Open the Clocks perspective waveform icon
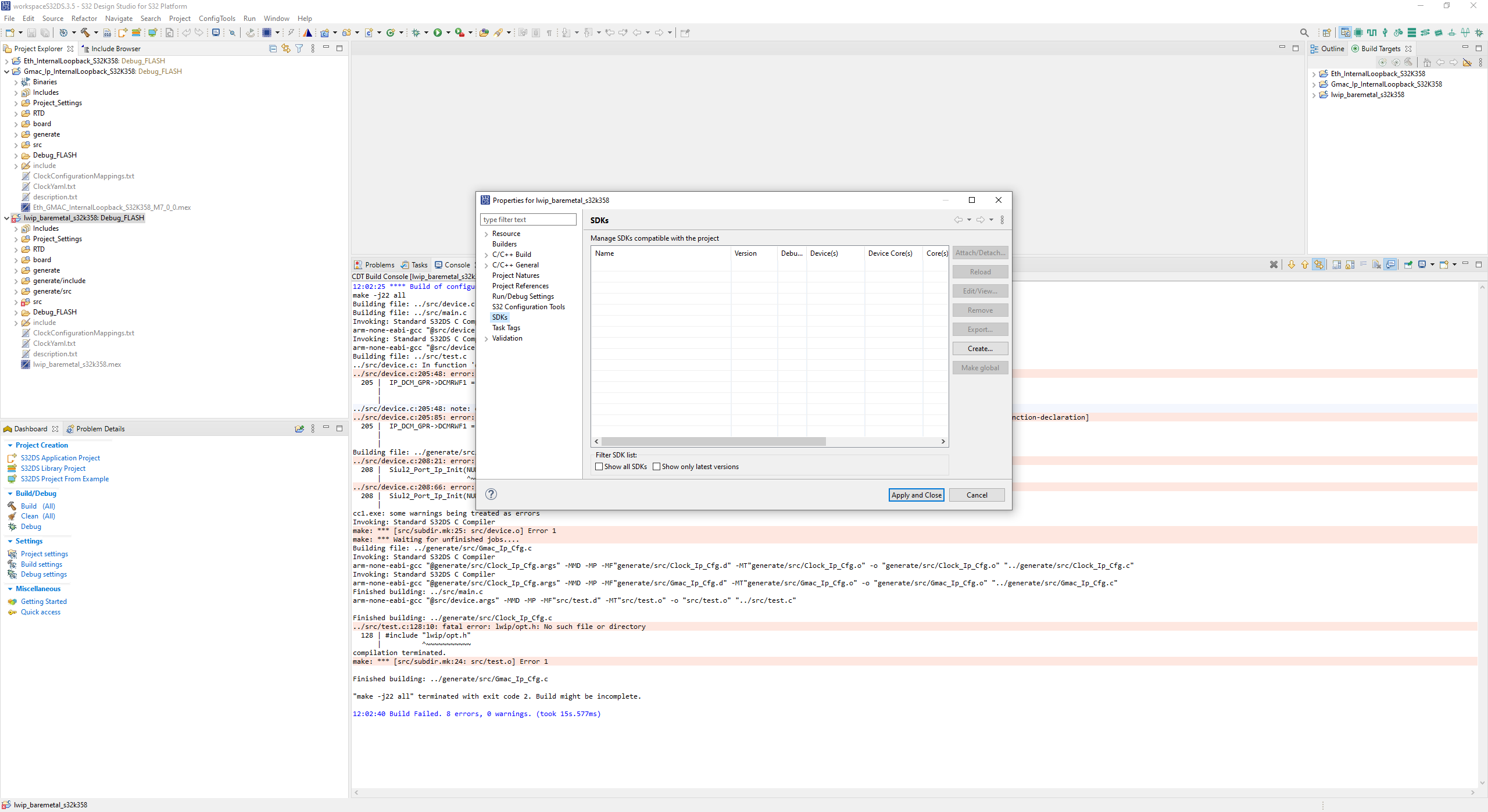Screen dimensions: 1488x812 [x=1372, y=33]
